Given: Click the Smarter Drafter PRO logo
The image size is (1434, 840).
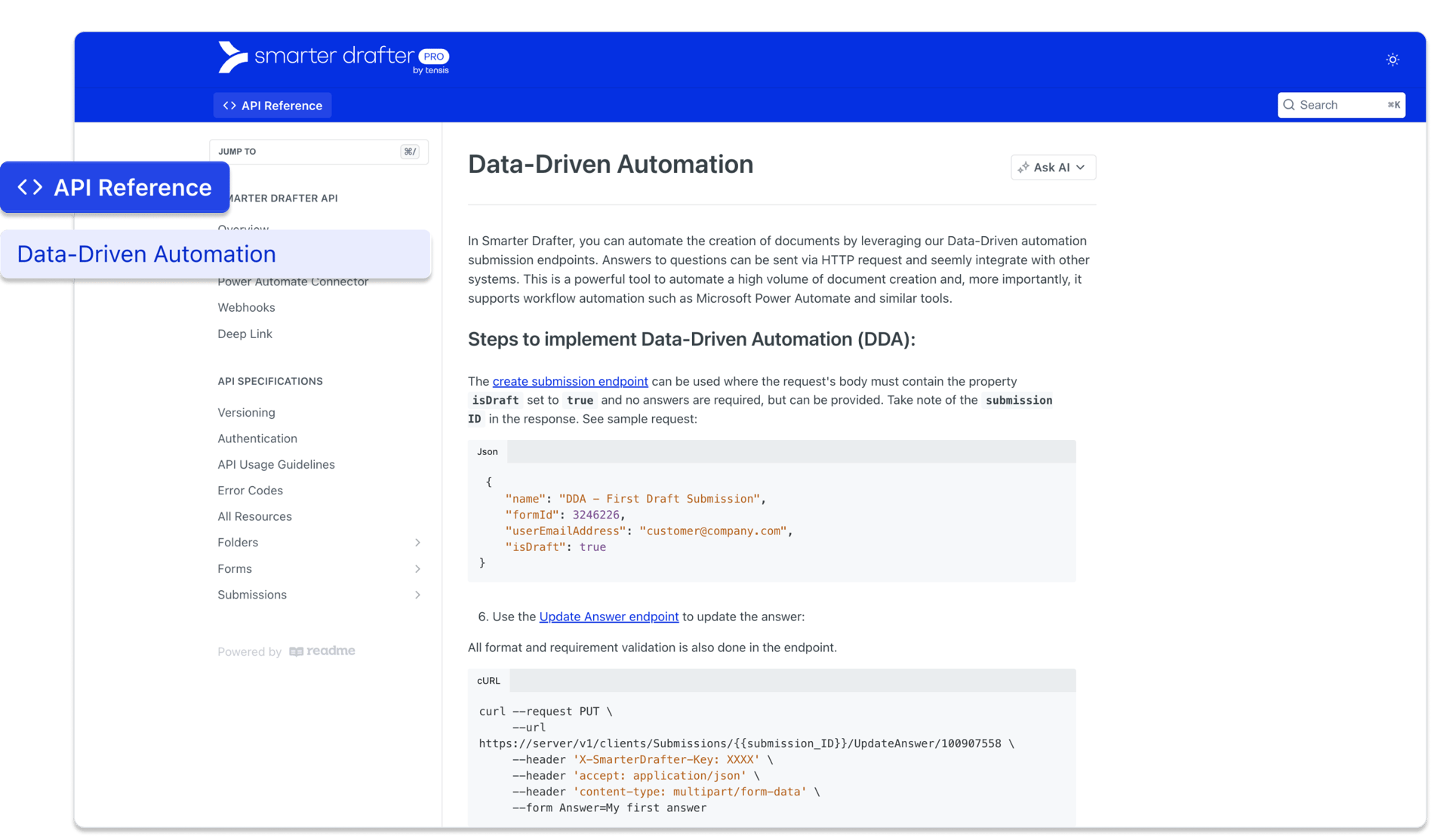Looking at the screenshot, I should 334,58.
